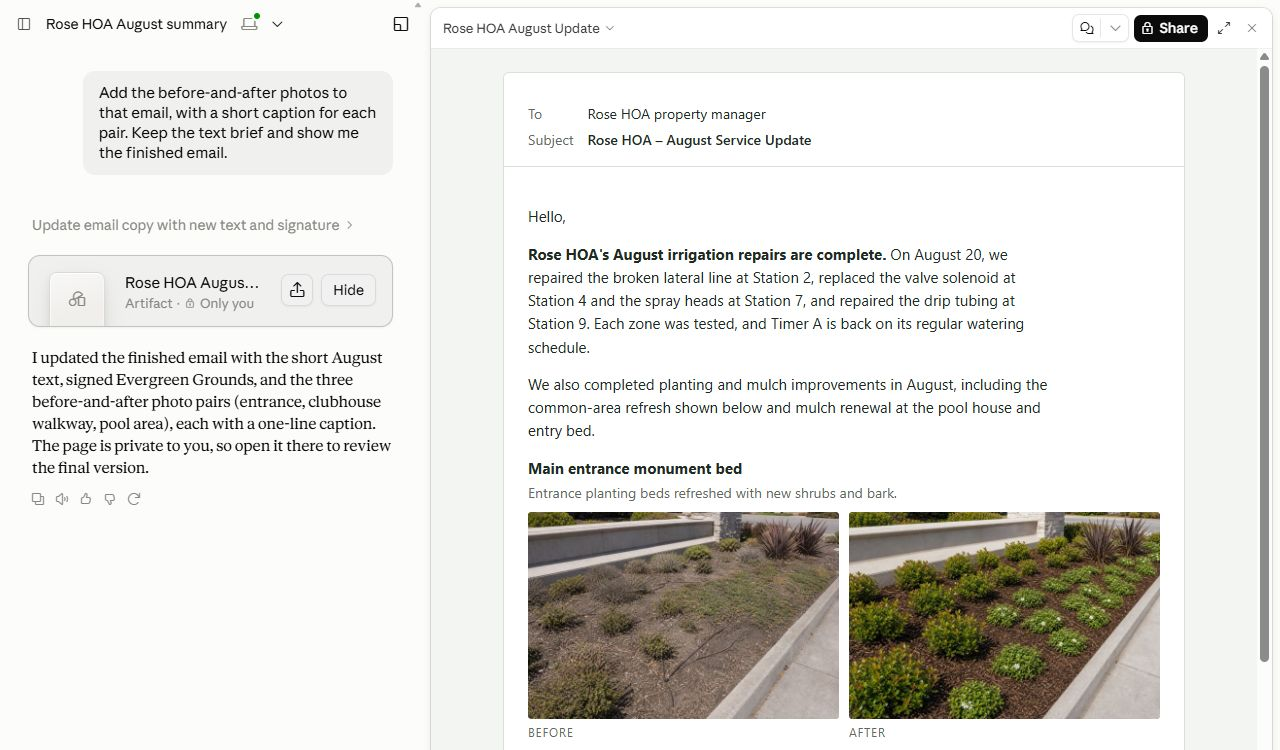Expand the Update email copy steps
Screen dimensions: 1280x750
192,225
